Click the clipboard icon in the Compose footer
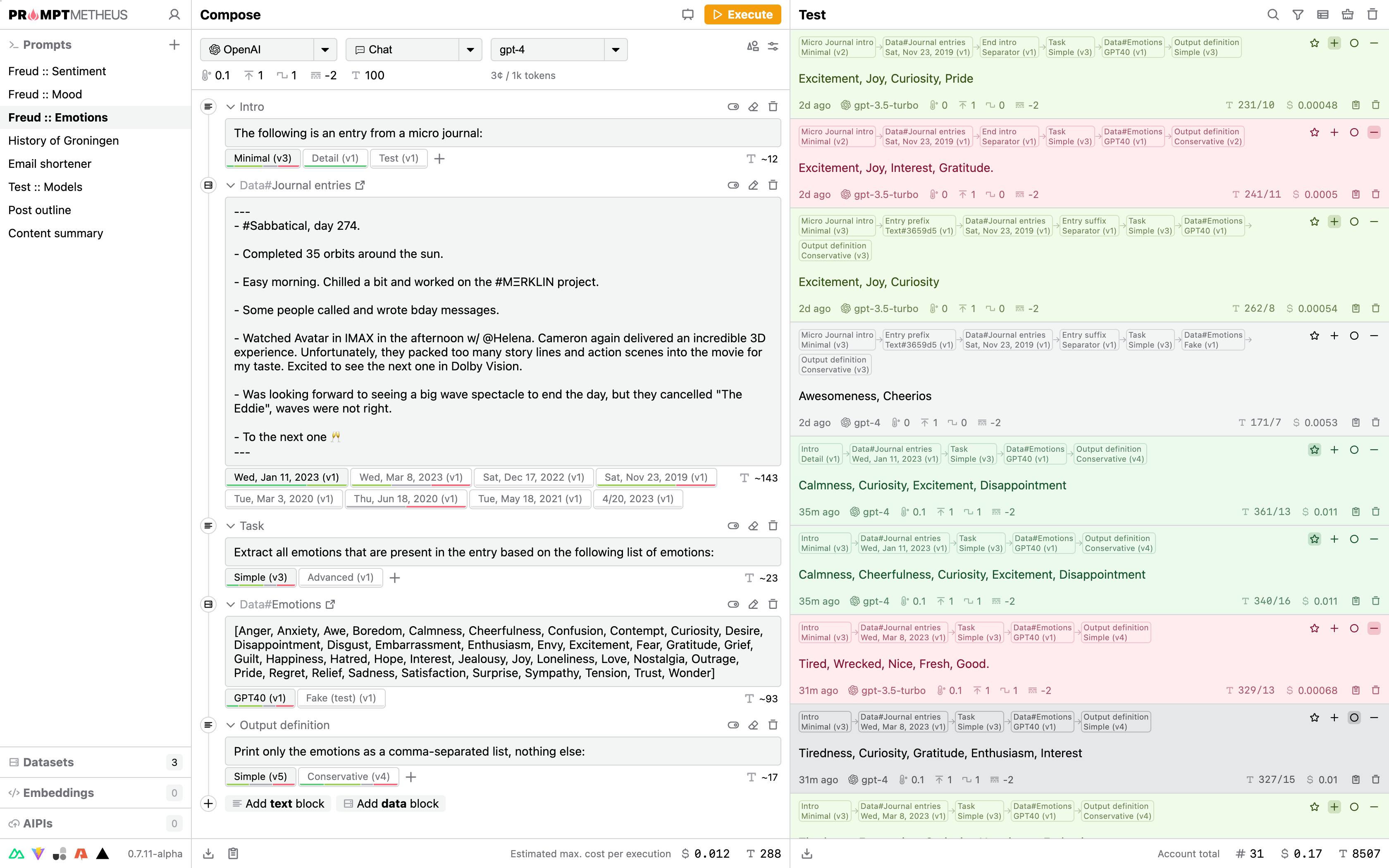Image resolution: width=1389 pixels, height=868 pixels. (x=233, y=854)
